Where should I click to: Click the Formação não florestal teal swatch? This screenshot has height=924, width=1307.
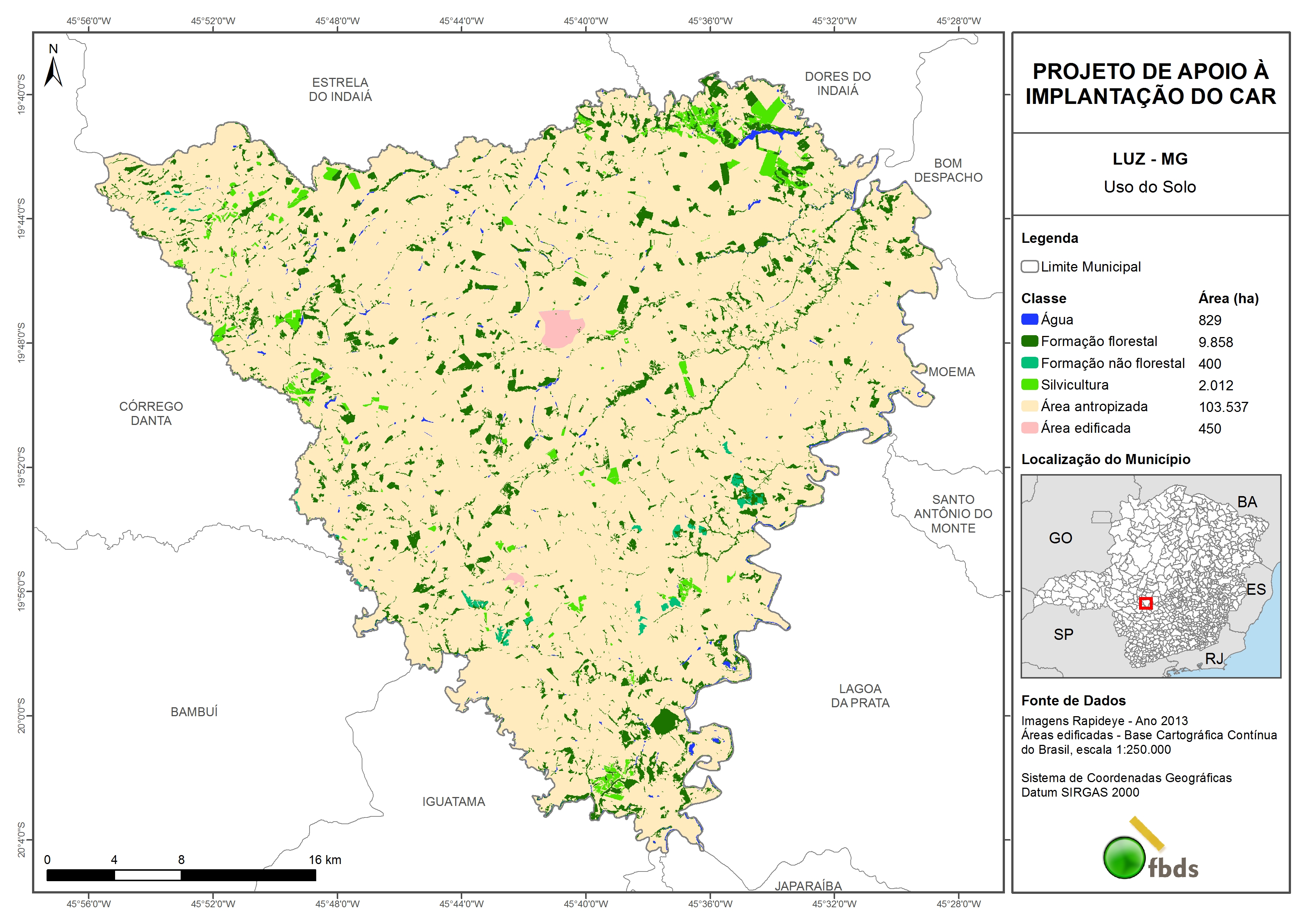(1029, 363)
